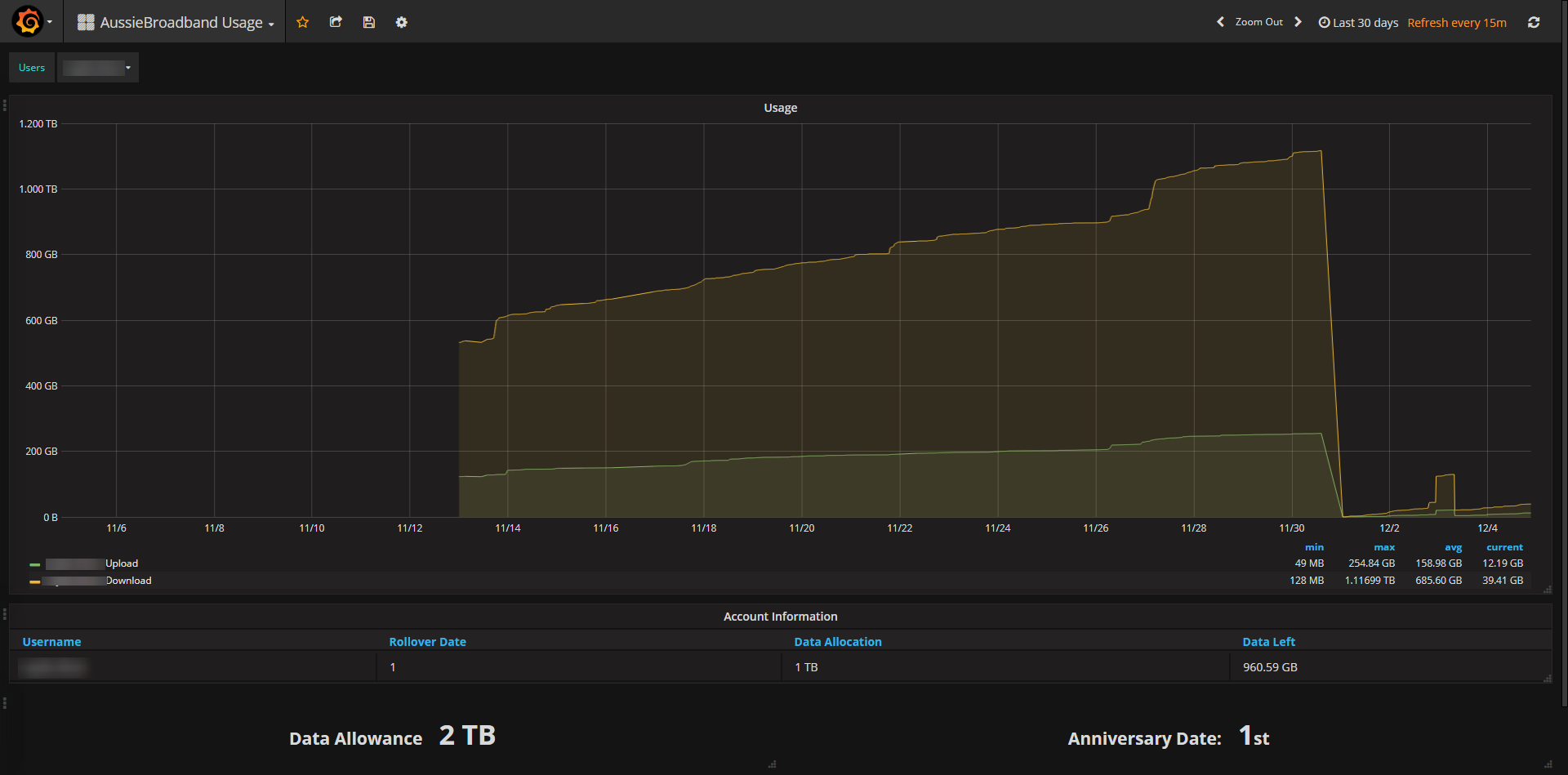Click the Users variable label
Screen dimensions: 1568x775
[x=32, y=68]
